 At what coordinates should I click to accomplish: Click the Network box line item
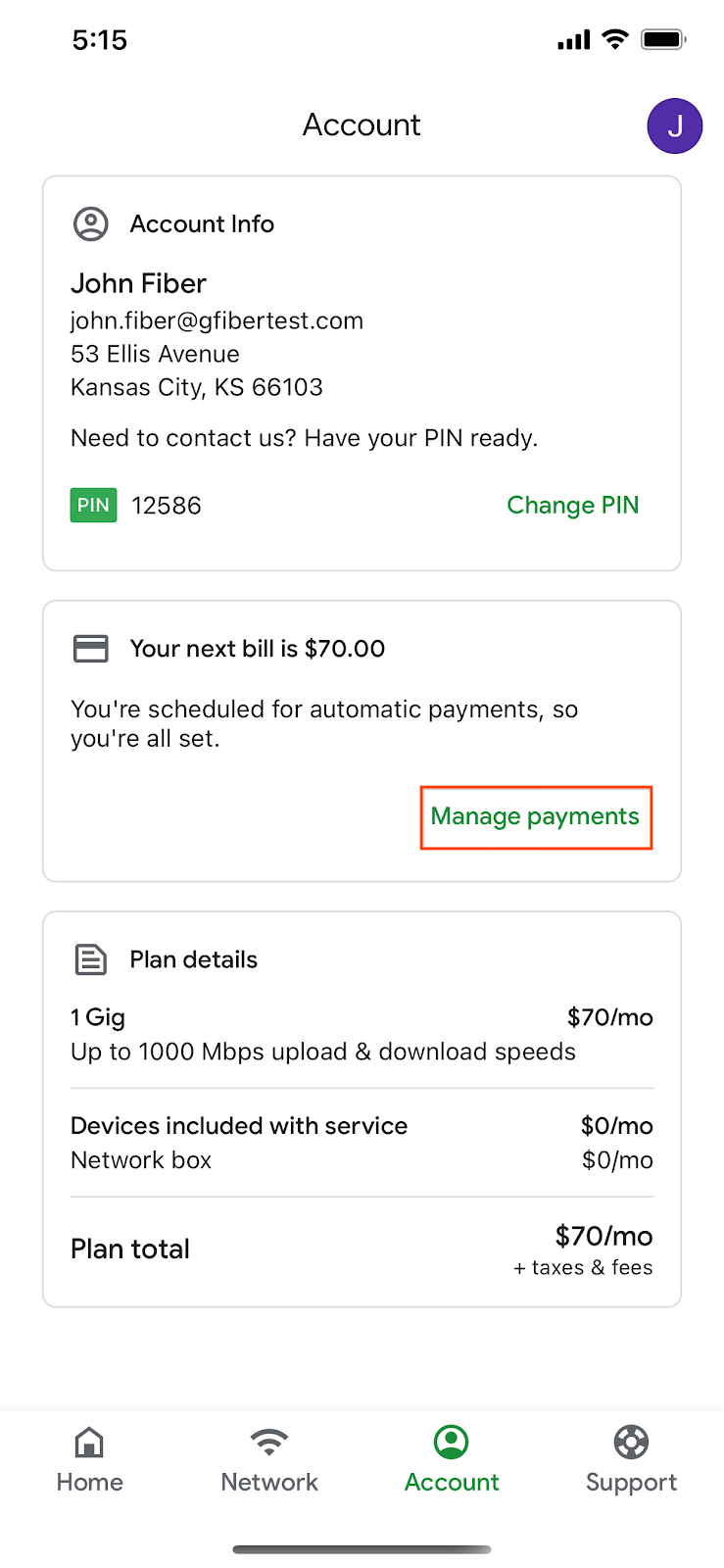[x=141, y=1159]
